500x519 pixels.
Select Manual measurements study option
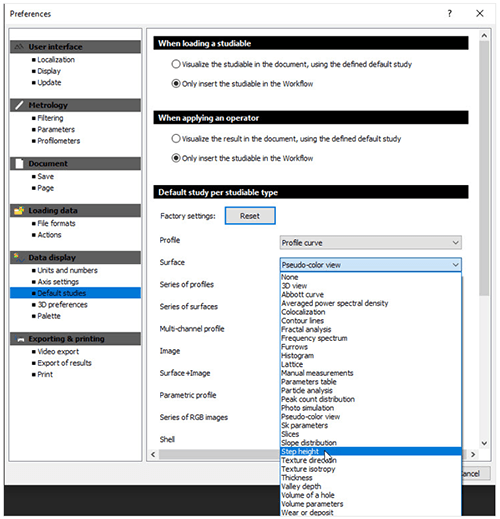[371, 373]
